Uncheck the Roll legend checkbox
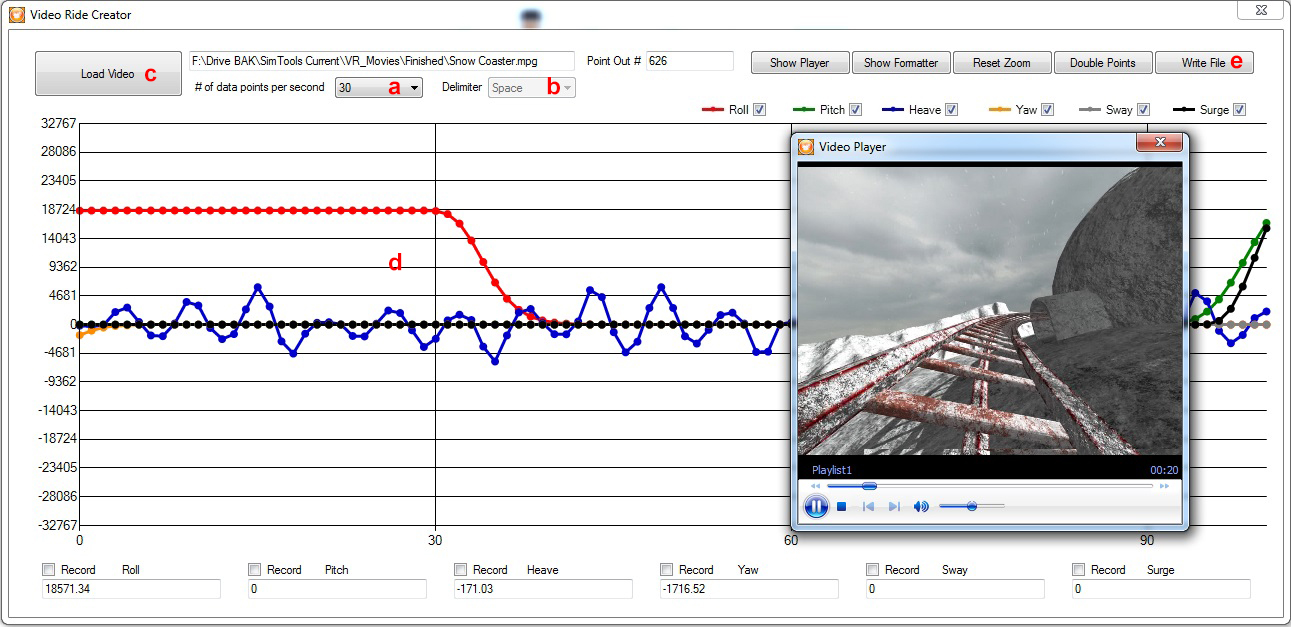Viewport: 1291px width, 627px height. (759, 110)
